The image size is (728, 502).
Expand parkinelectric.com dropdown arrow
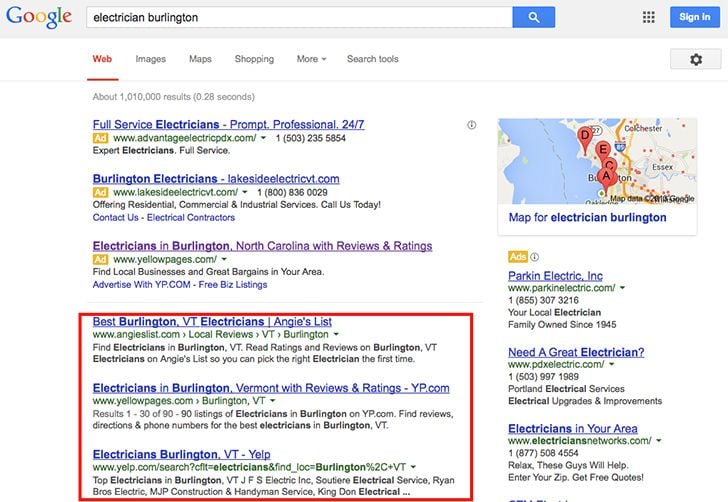(622, 288)
